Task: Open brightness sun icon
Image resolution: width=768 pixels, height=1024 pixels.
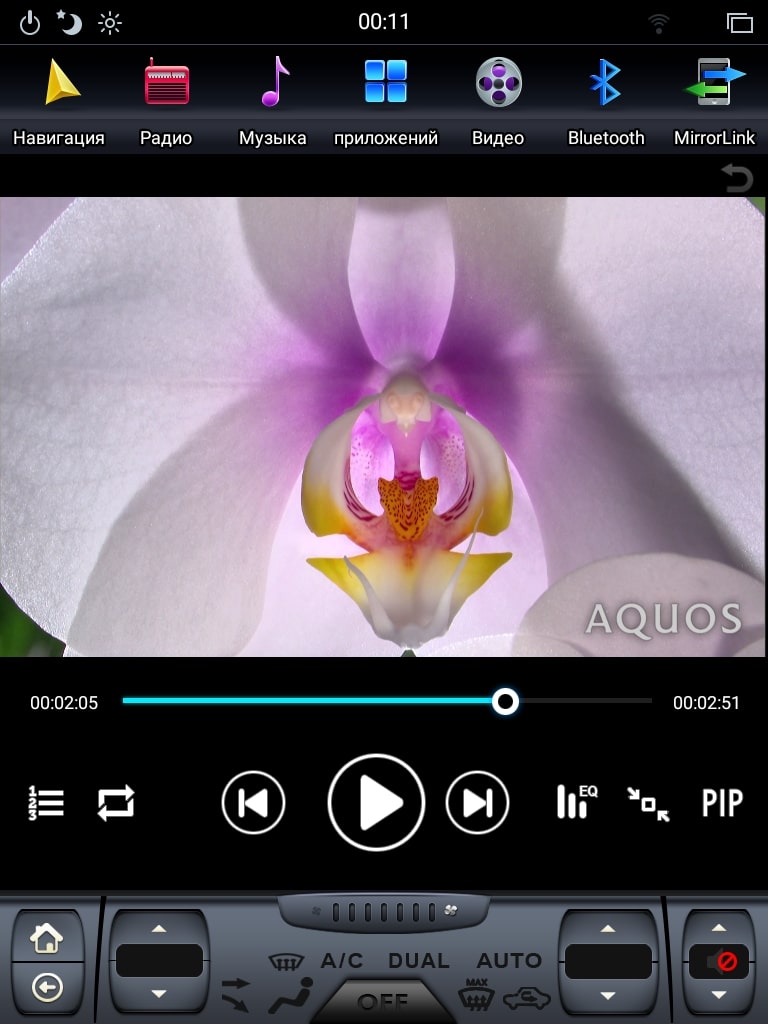Action: (x=110, y=24)
